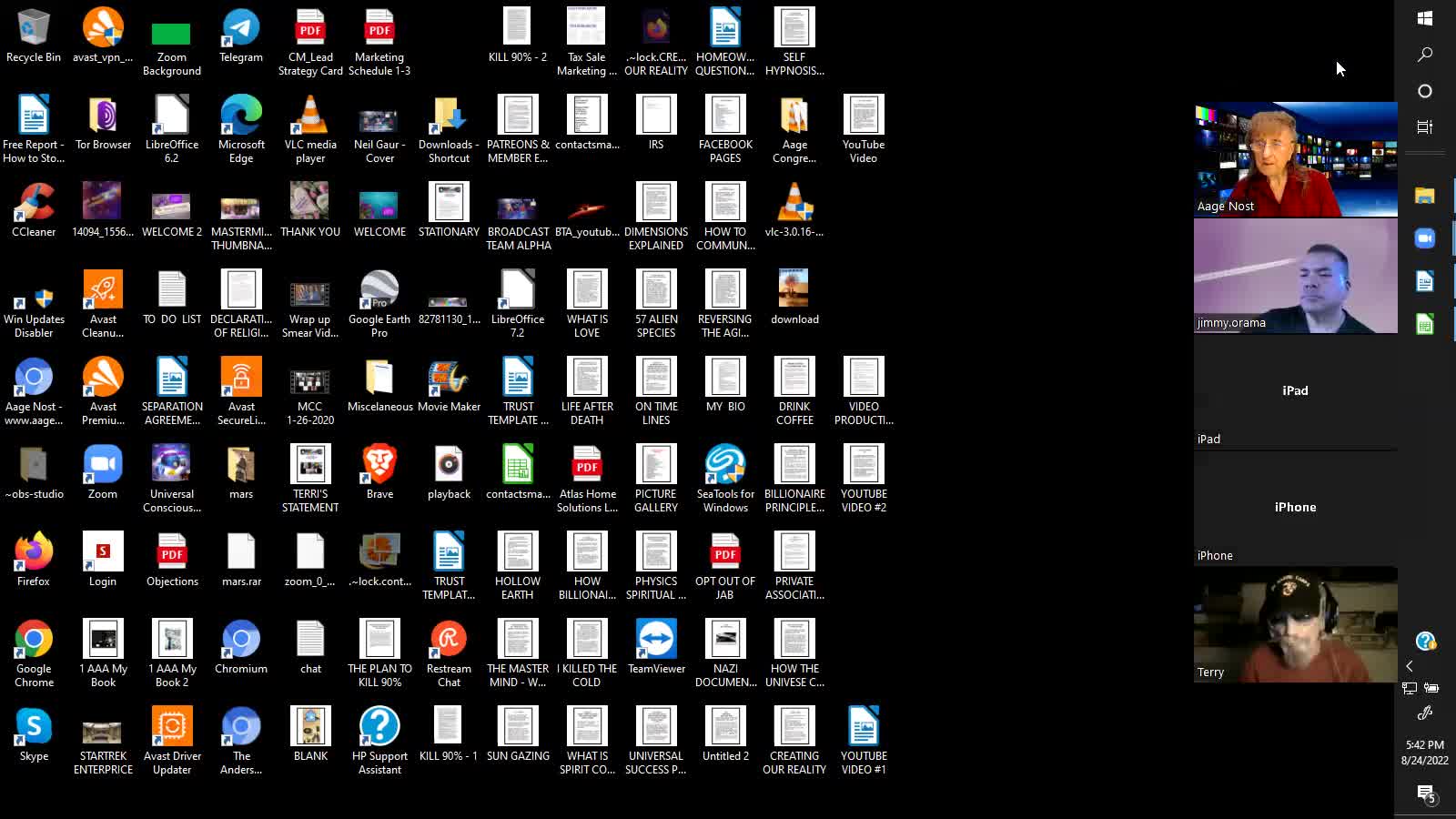Open the THANK YOU image file
The height and width of the screenshot is (819, 1456).
point(310,211)
